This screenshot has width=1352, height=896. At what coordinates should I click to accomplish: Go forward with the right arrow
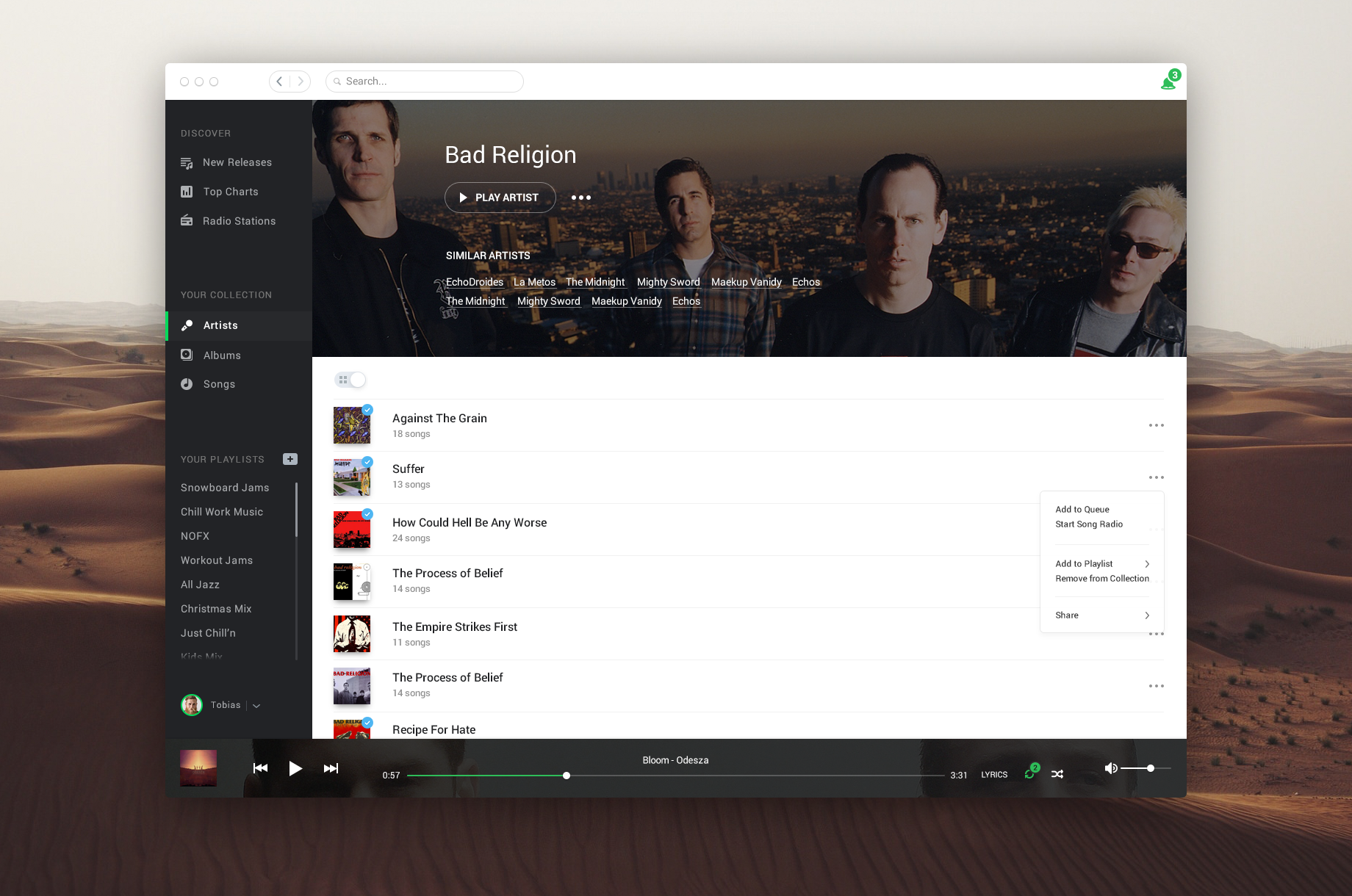pyautogui.click(x=301, y=82)
